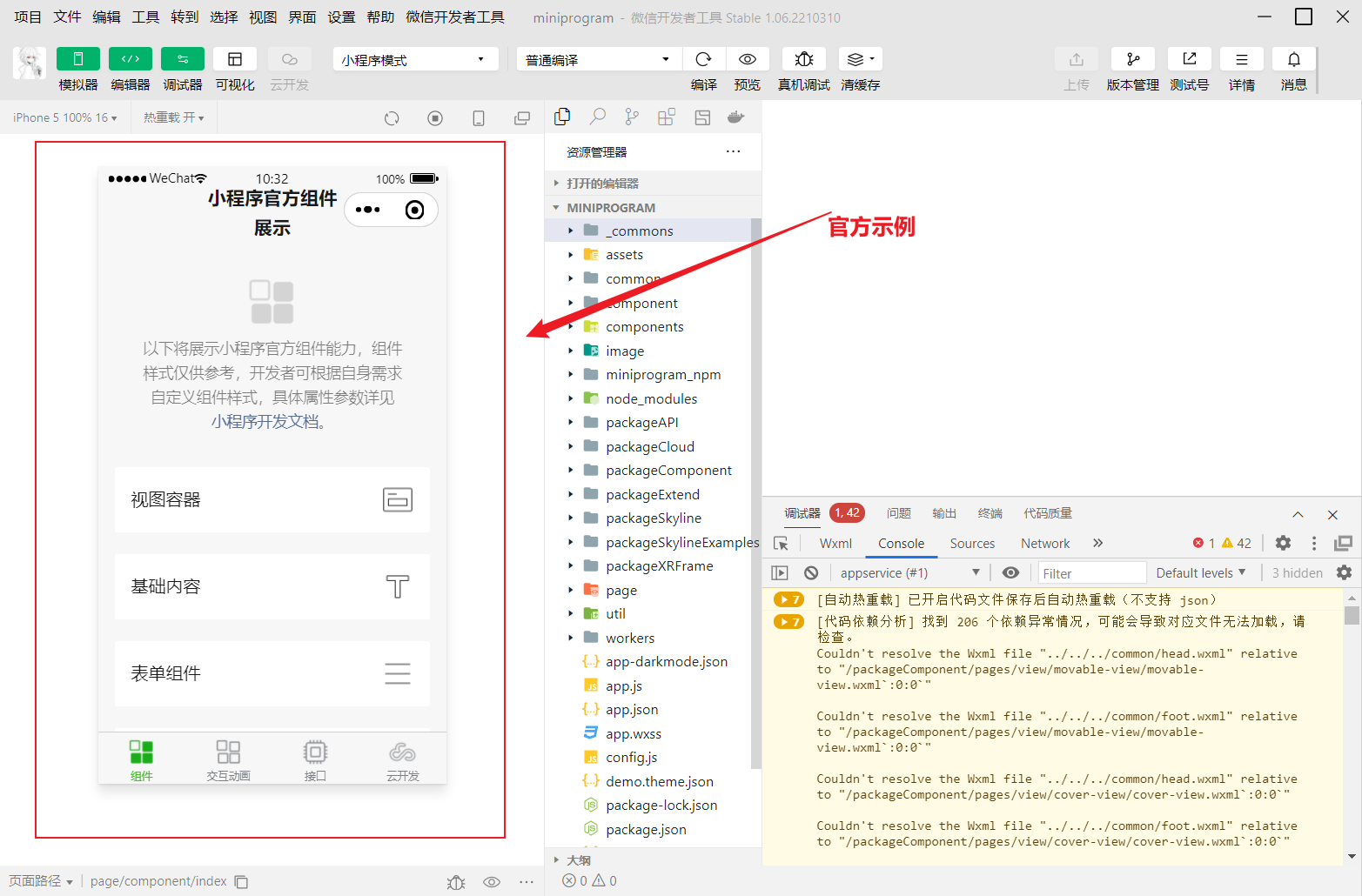Show more devtools tabs (»)
The image size is (1362, 896).
[1098, 543]
